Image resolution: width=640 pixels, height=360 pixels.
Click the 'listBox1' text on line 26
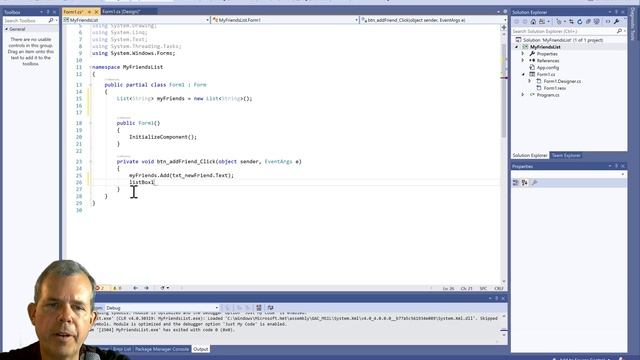point(142,182)
